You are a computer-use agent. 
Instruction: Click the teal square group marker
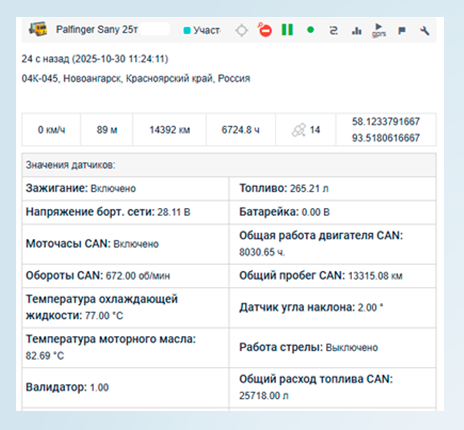[187, 31]
